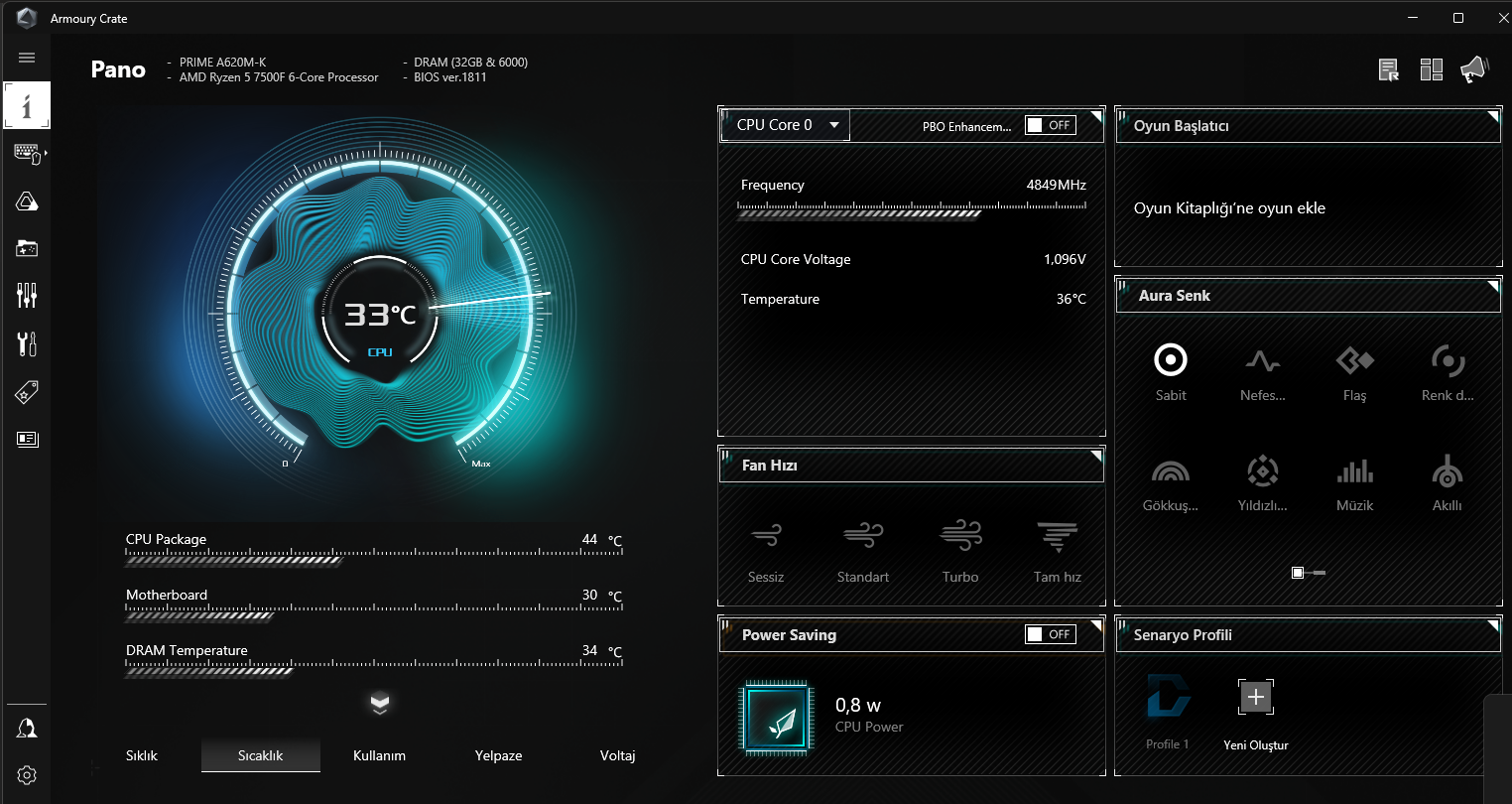Open the price tag deals sidebar icon
The width and height of the screenshot is (1512, 804).
click(x=27, y=393)
